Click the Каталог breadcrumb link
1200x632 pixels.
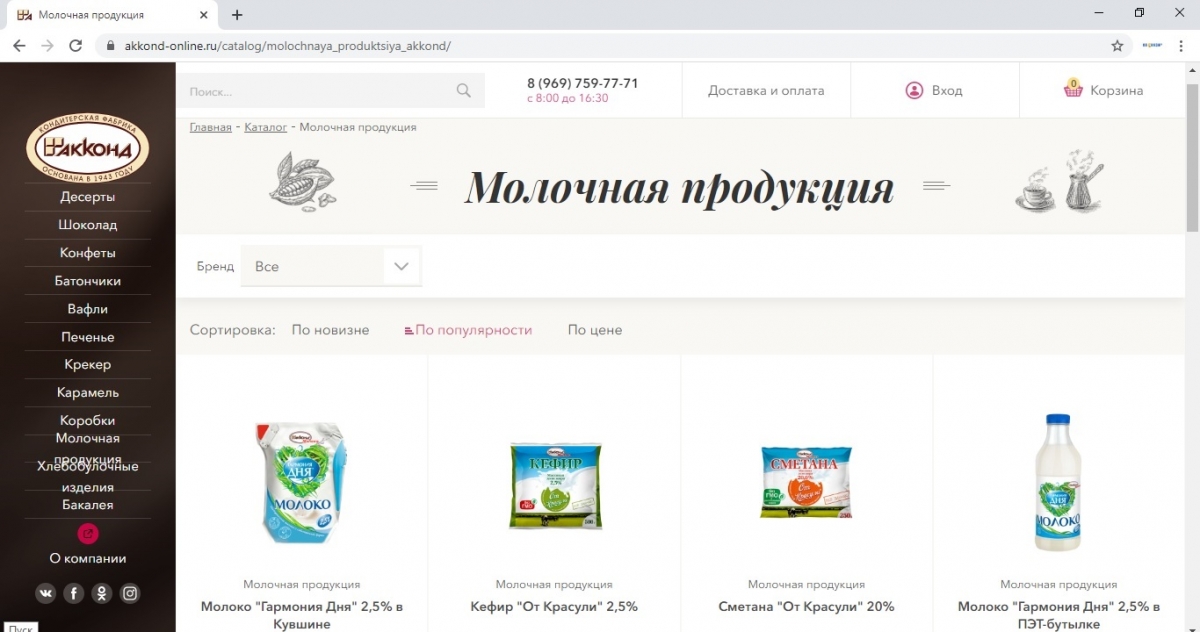(266, 128)
